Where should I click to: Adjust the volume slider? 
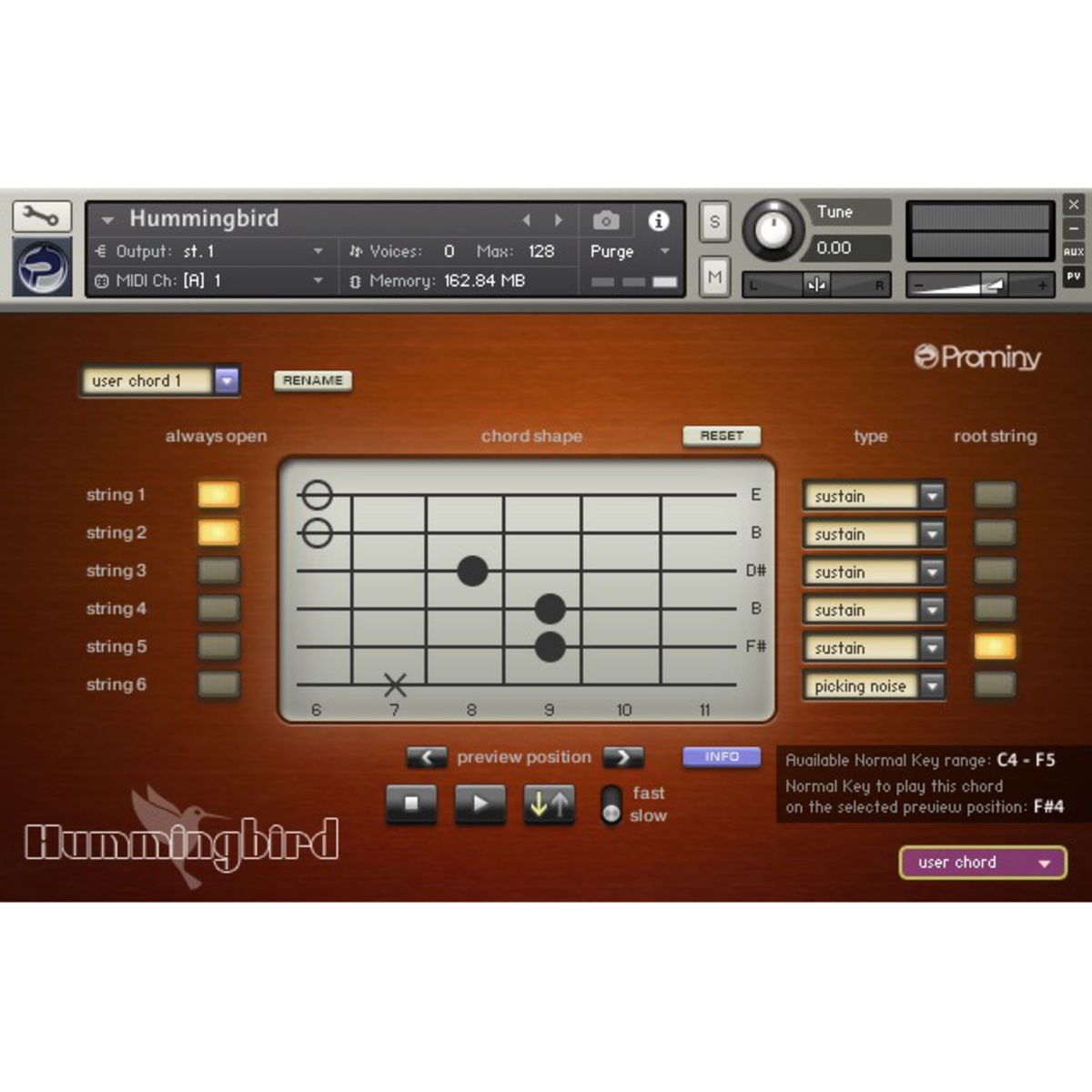[980, 285]
